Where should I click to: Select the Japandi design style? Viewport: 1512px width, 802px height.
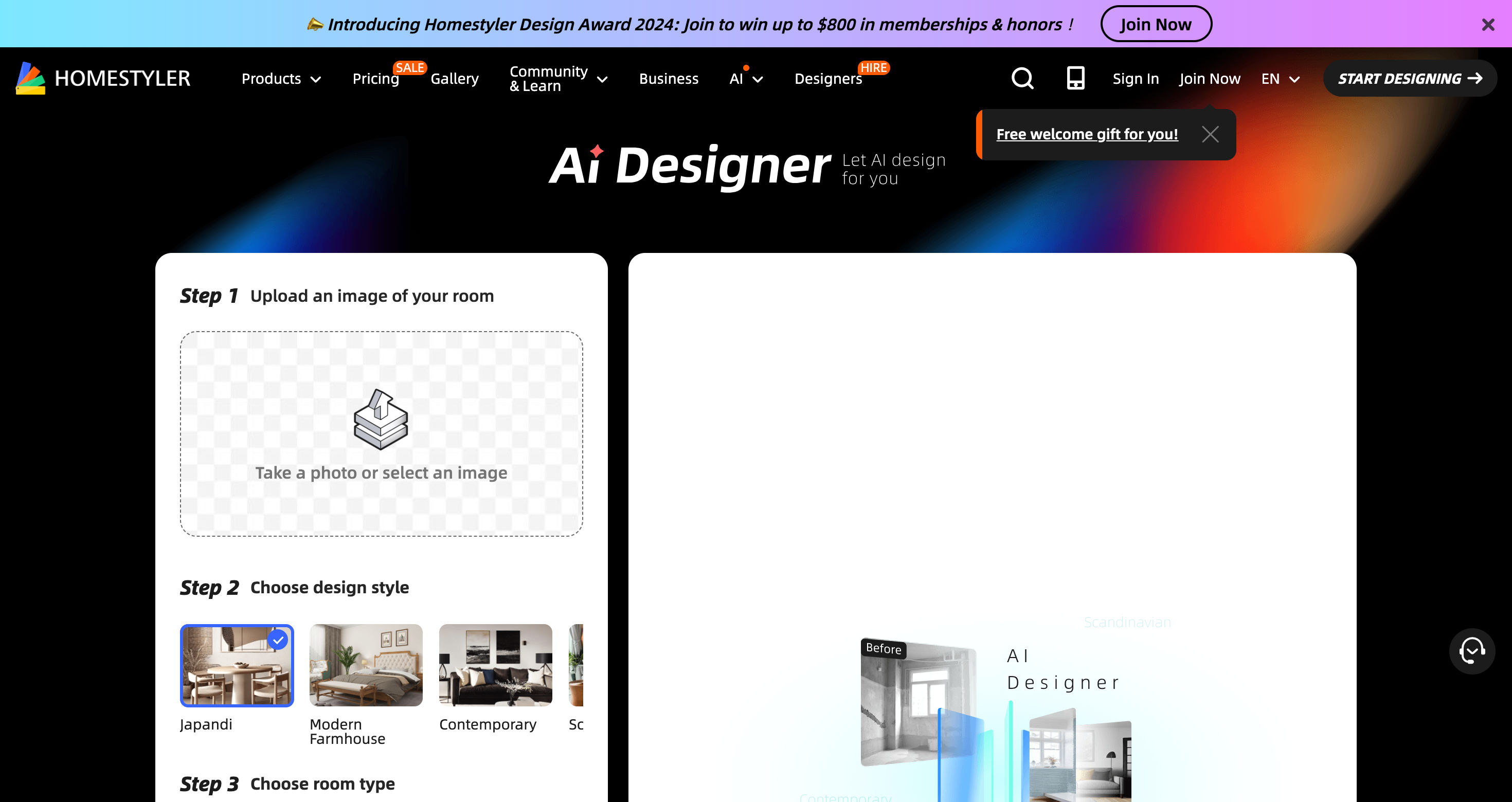point(237,665)
